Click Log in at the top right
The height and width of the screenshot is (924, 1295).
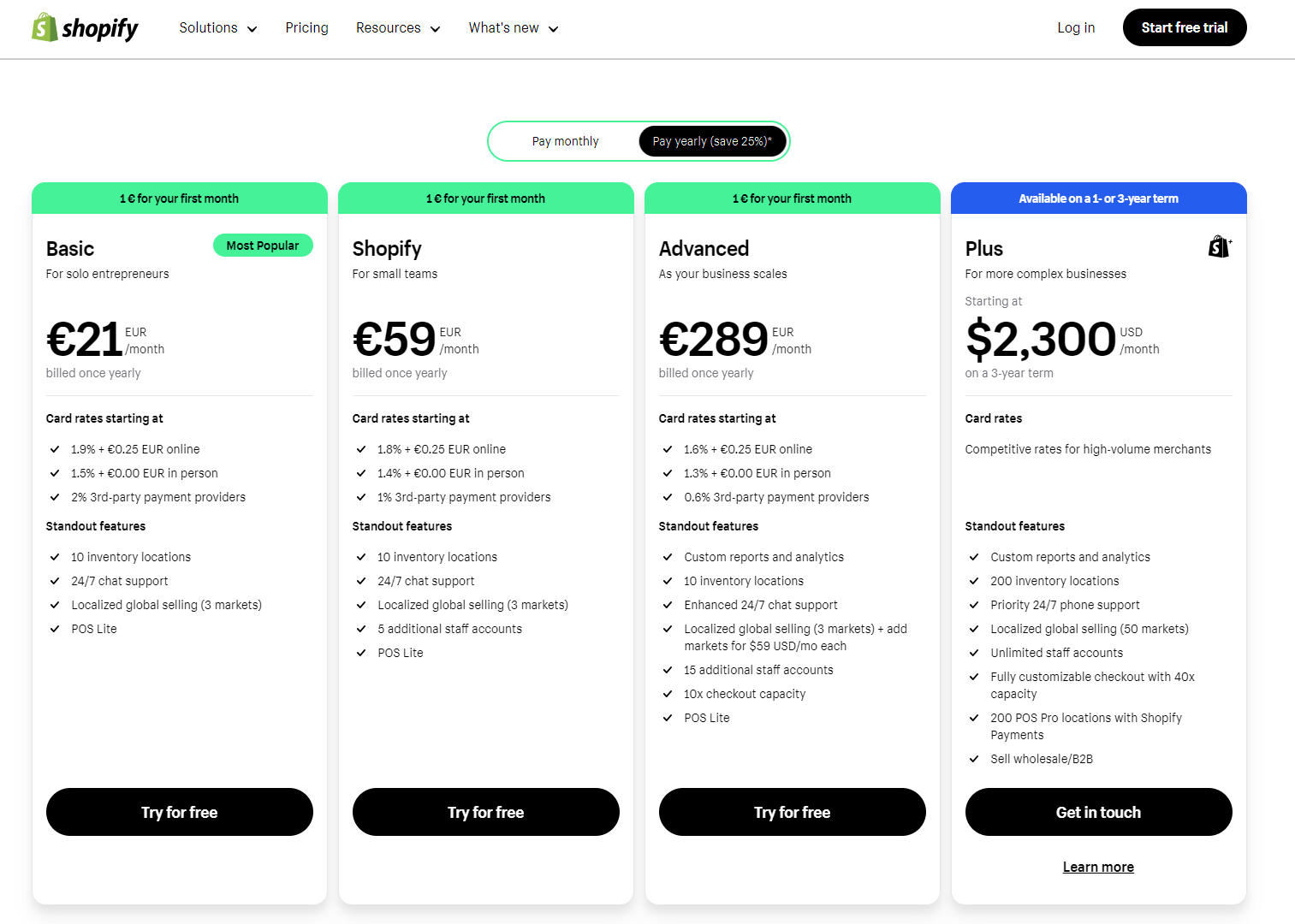(x=1076, y=27)
